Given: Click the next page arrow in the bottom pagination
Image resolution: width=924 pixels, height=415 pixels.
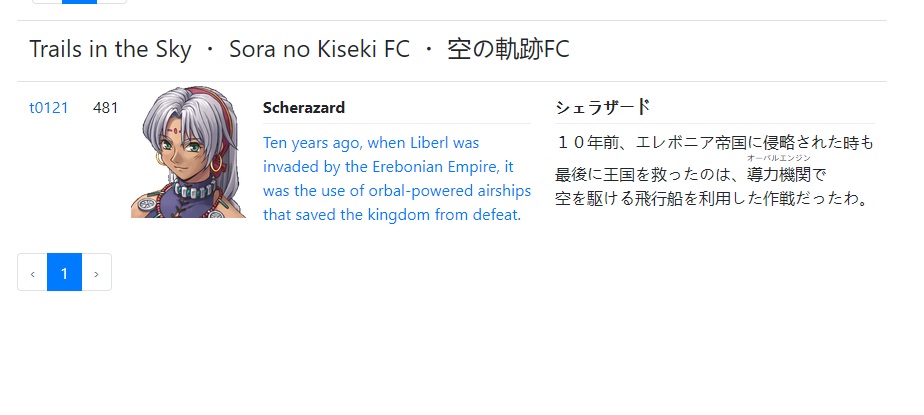Looking at the screenshot, I should pos(96,273).
